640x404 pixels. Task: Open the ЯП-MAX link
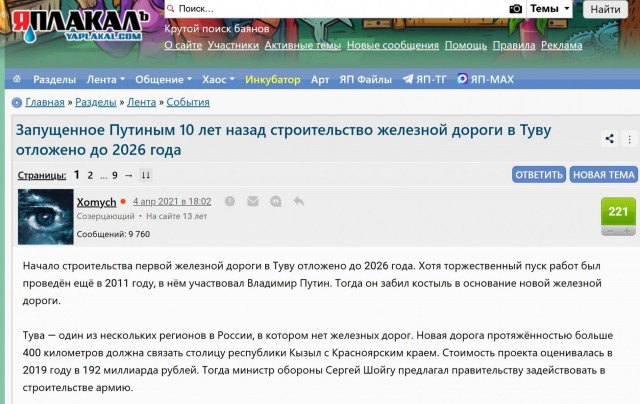coord(485,79)
